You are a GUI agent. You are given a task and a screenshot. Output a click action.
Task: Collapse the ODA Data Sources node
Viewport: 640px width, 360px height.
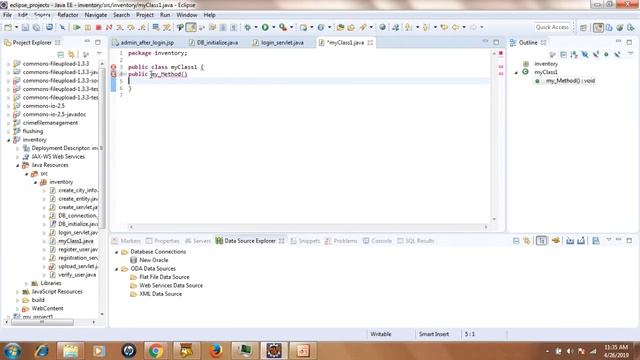click(x=116, y=269)
